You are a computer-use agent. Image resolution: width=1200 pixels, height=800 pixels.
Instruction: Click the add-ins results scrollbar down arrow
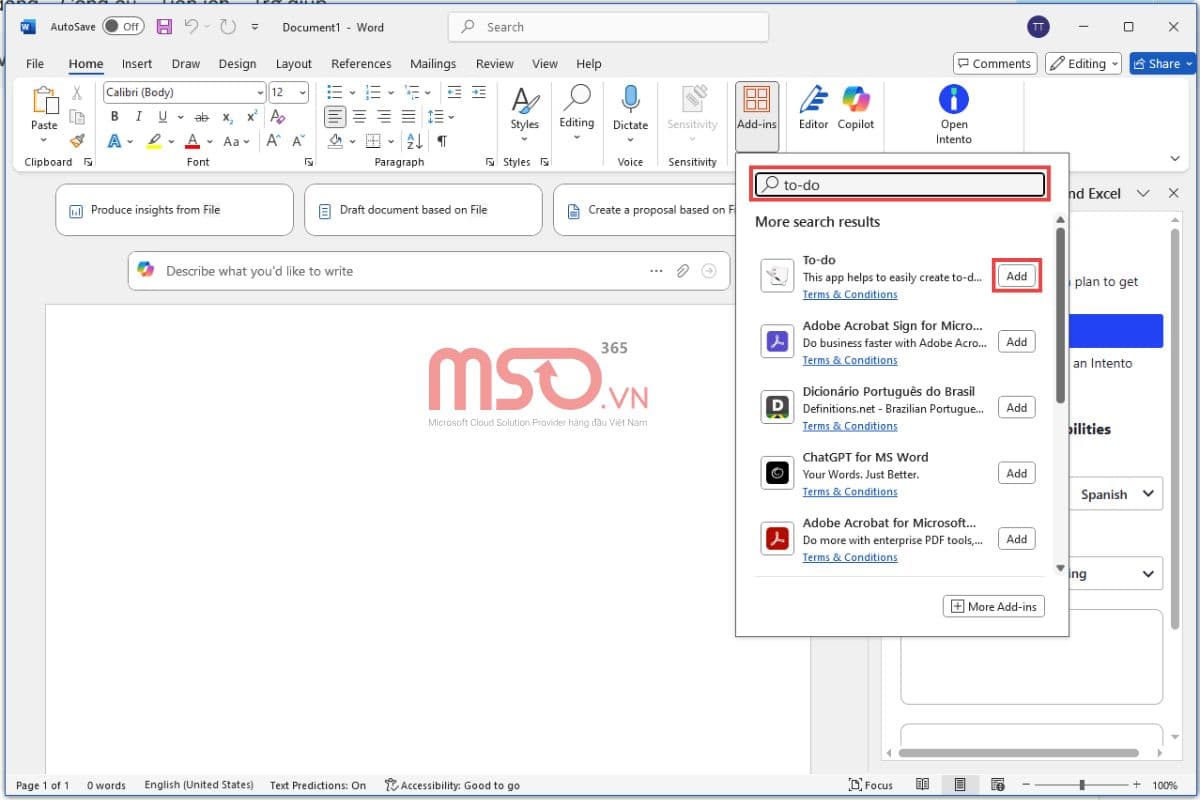(1061, 568)
